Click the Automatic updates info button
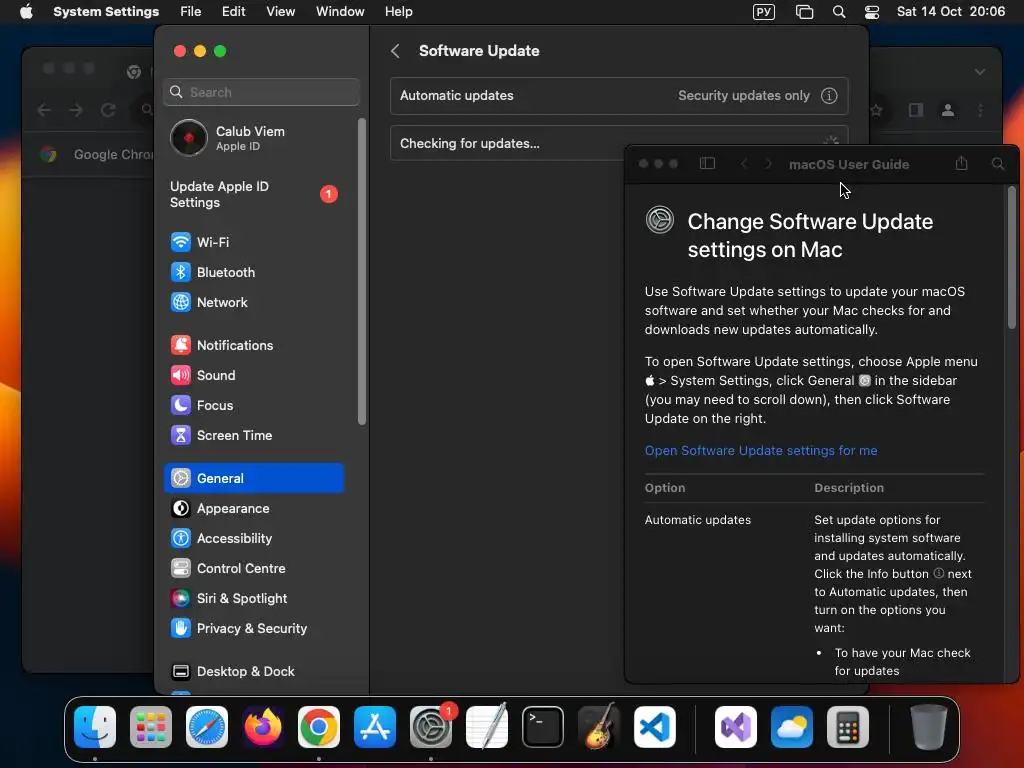Screen dimensions: 1024x768 829,96
